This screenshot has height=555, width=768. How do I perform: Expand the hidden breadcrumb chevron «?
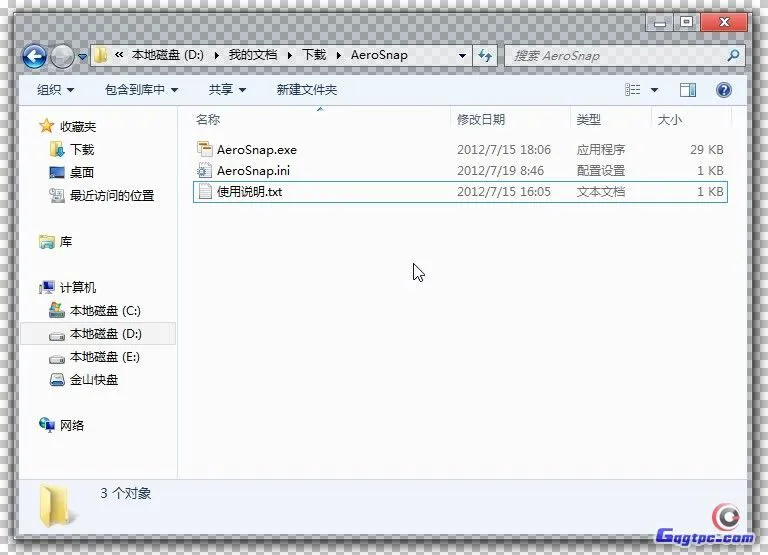click(x=119, y=55)
